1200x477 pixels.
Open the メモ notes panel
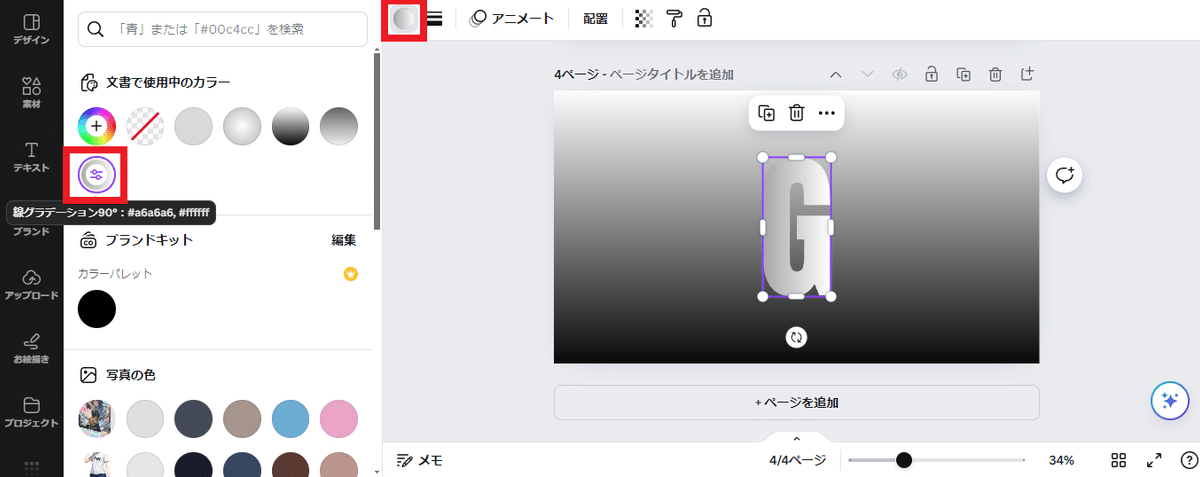(x=420, y=460)
